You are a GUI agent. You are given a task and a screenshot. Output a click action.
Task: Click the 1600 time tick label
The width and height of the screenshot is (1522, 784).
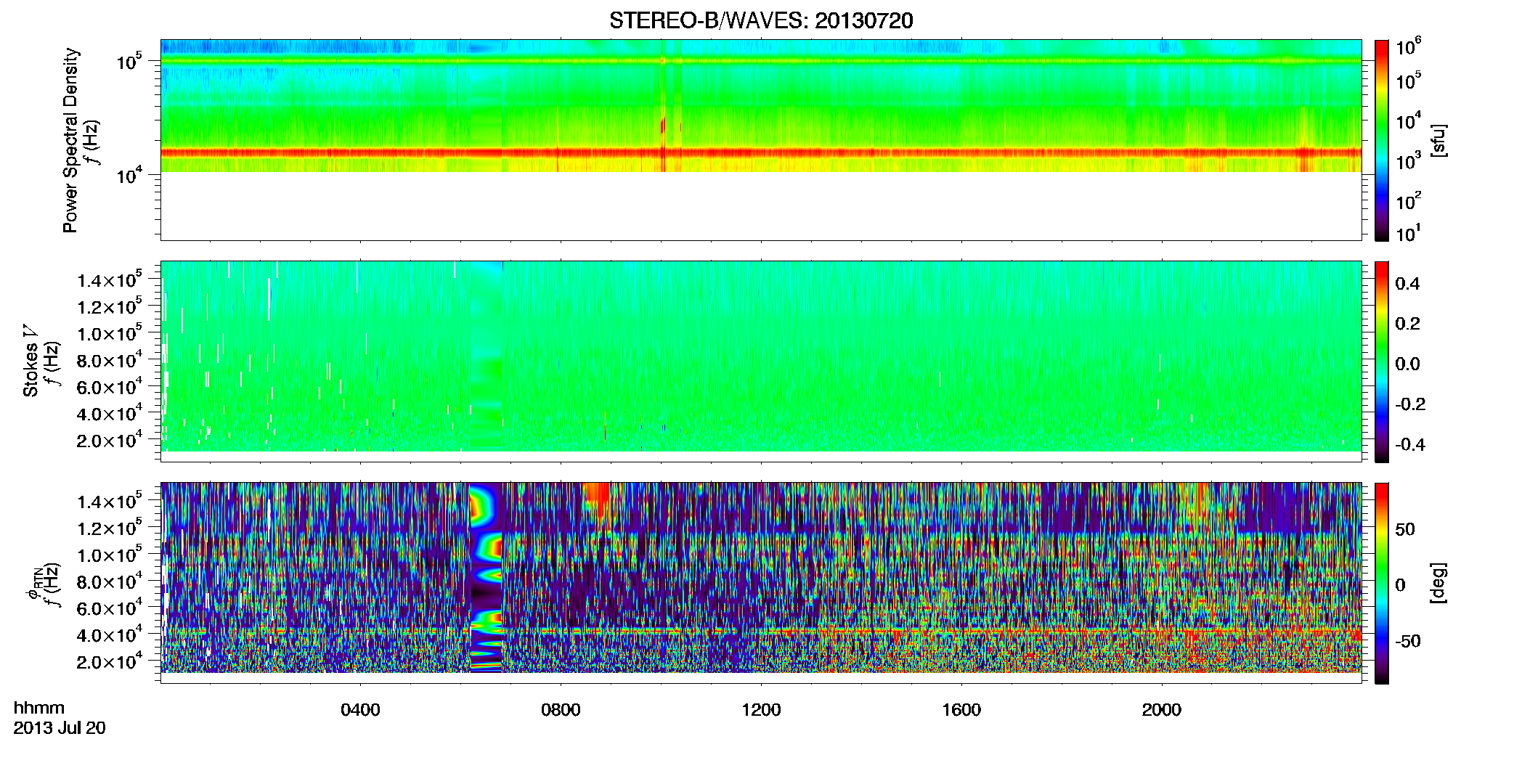point(961,710)
